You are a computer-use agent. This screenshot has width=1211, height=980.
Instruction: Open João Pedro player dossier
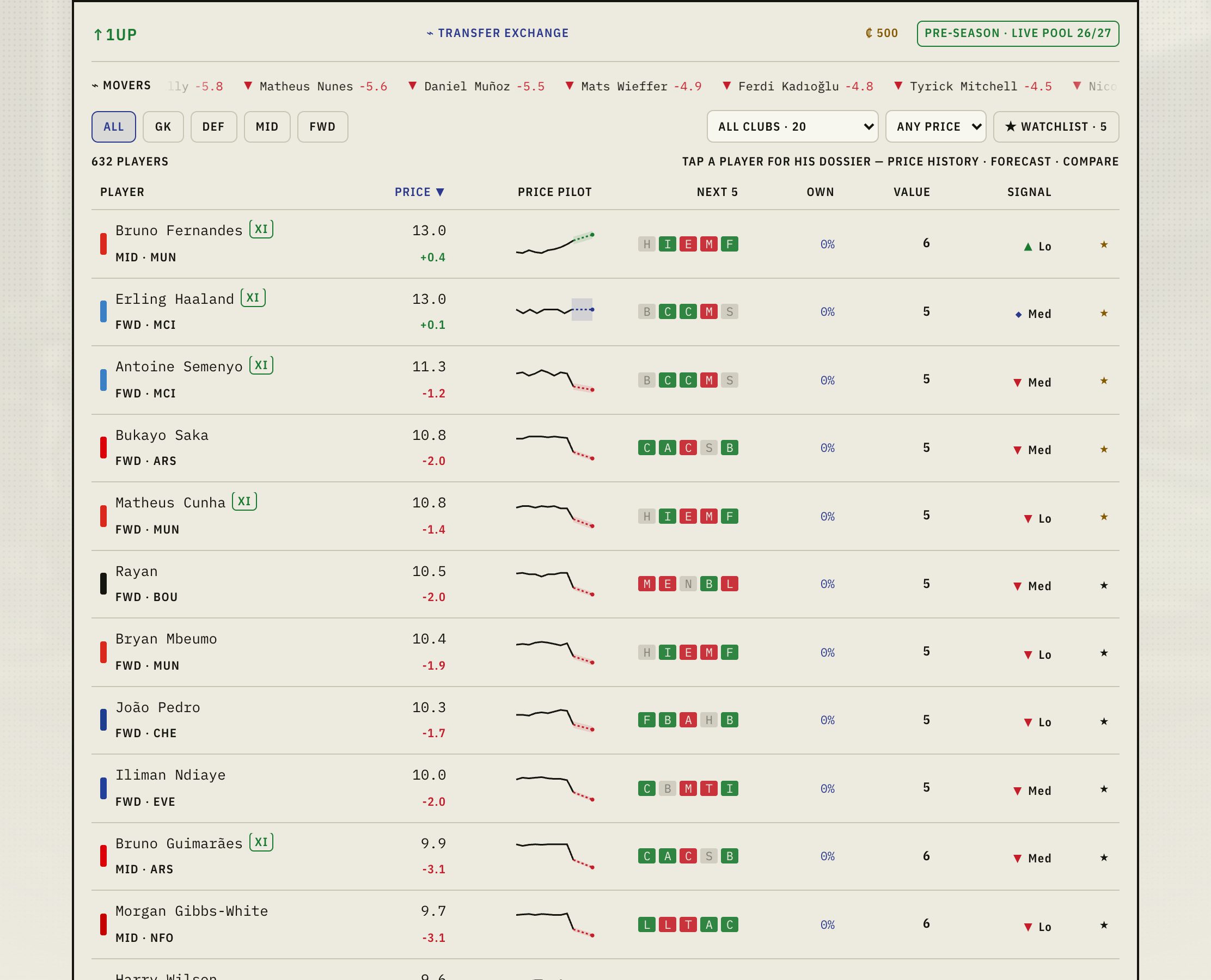605,720
